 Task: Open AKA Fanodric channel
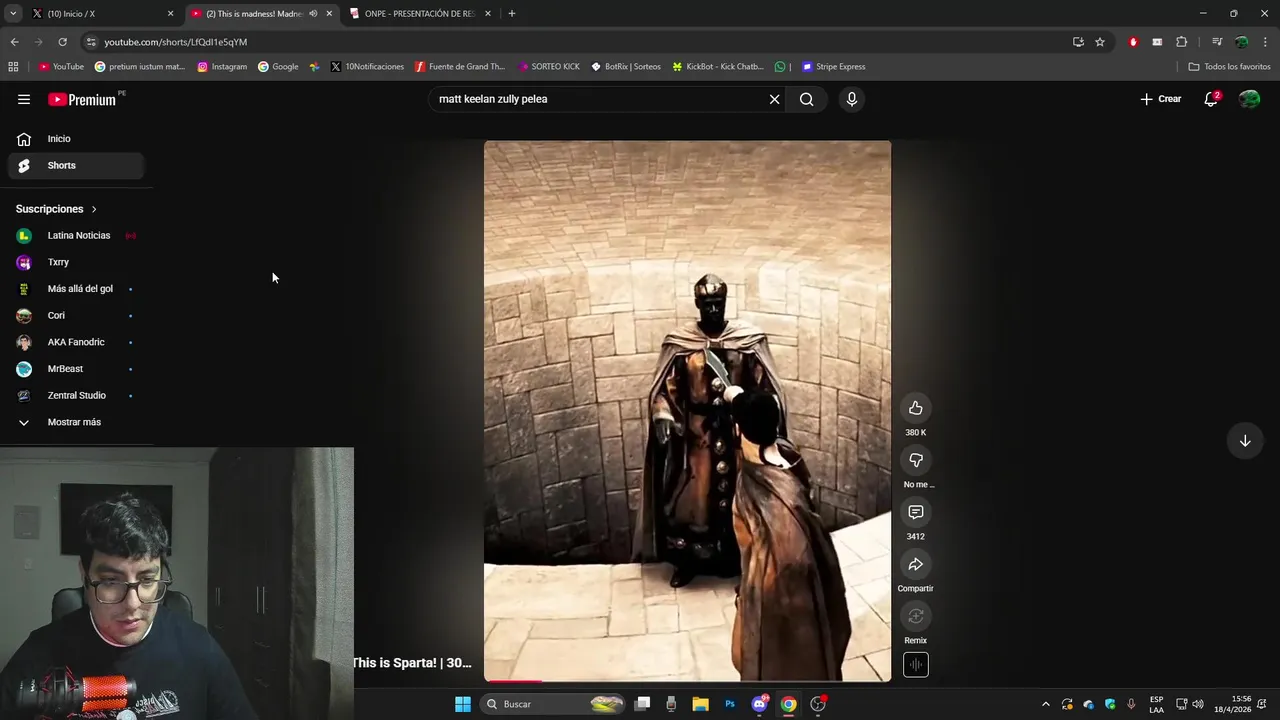[x=76, y=342]
